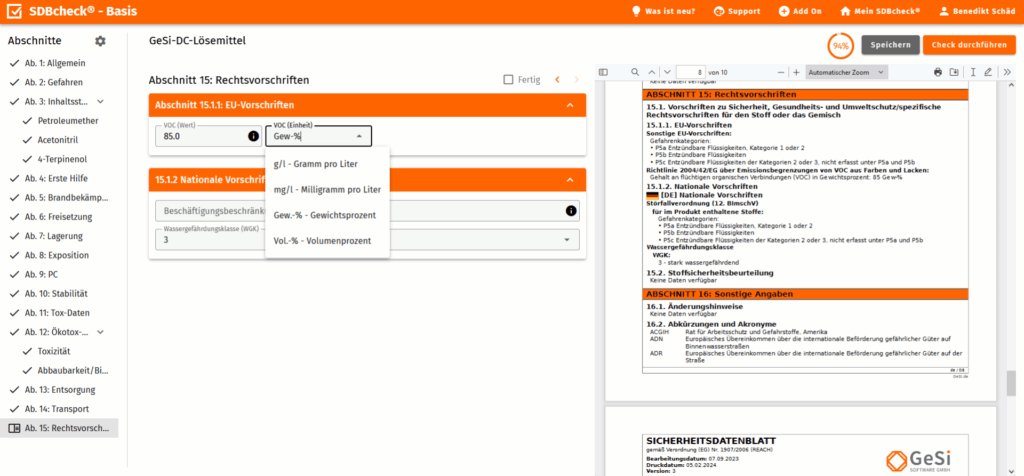The image size is (1024, 476).
Task: Toggle the PDF viewer sidebar
Action: pos(603,73)
